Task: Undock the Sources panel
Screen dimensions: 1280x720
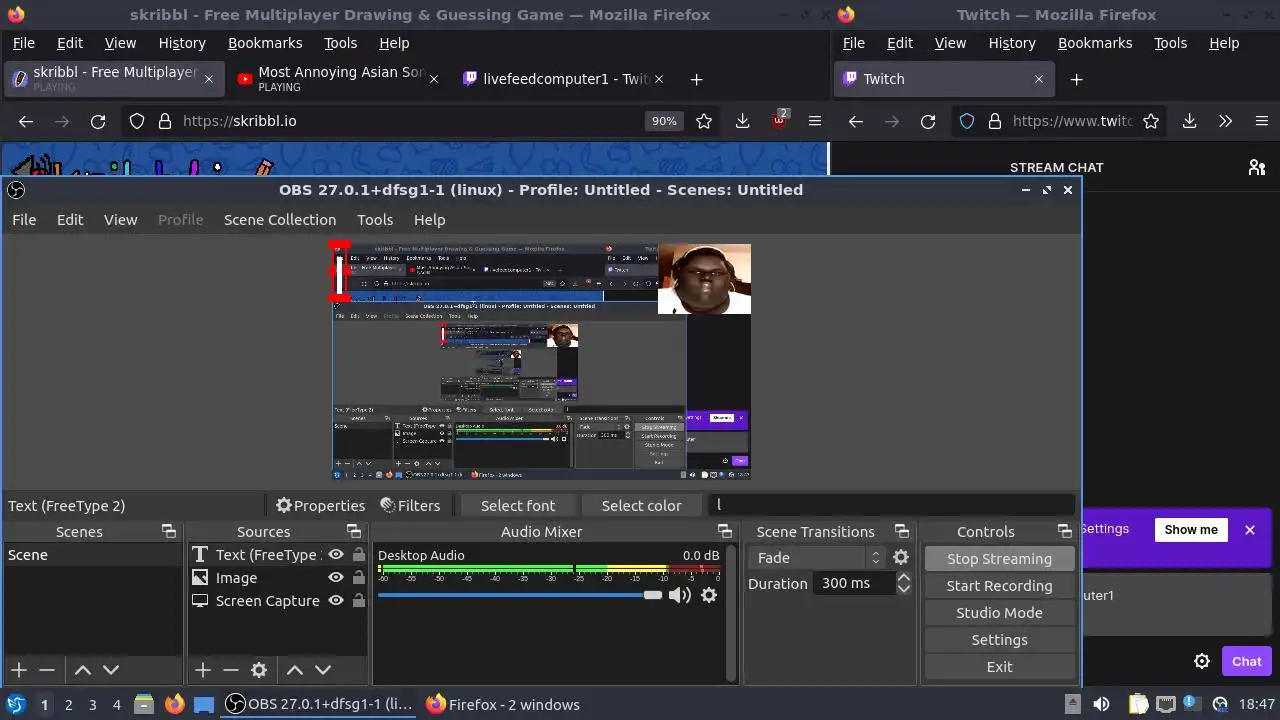Action: pyautogui.click(x=354, y=531)
